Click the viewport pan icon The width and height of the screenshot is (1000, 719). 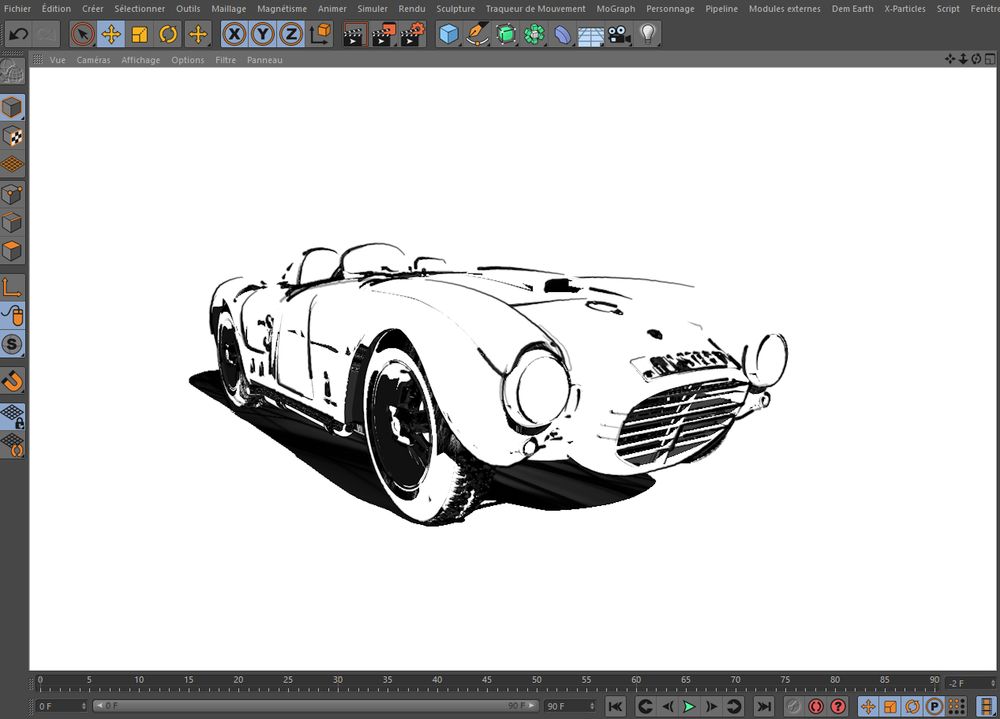[x=950, y=59]
